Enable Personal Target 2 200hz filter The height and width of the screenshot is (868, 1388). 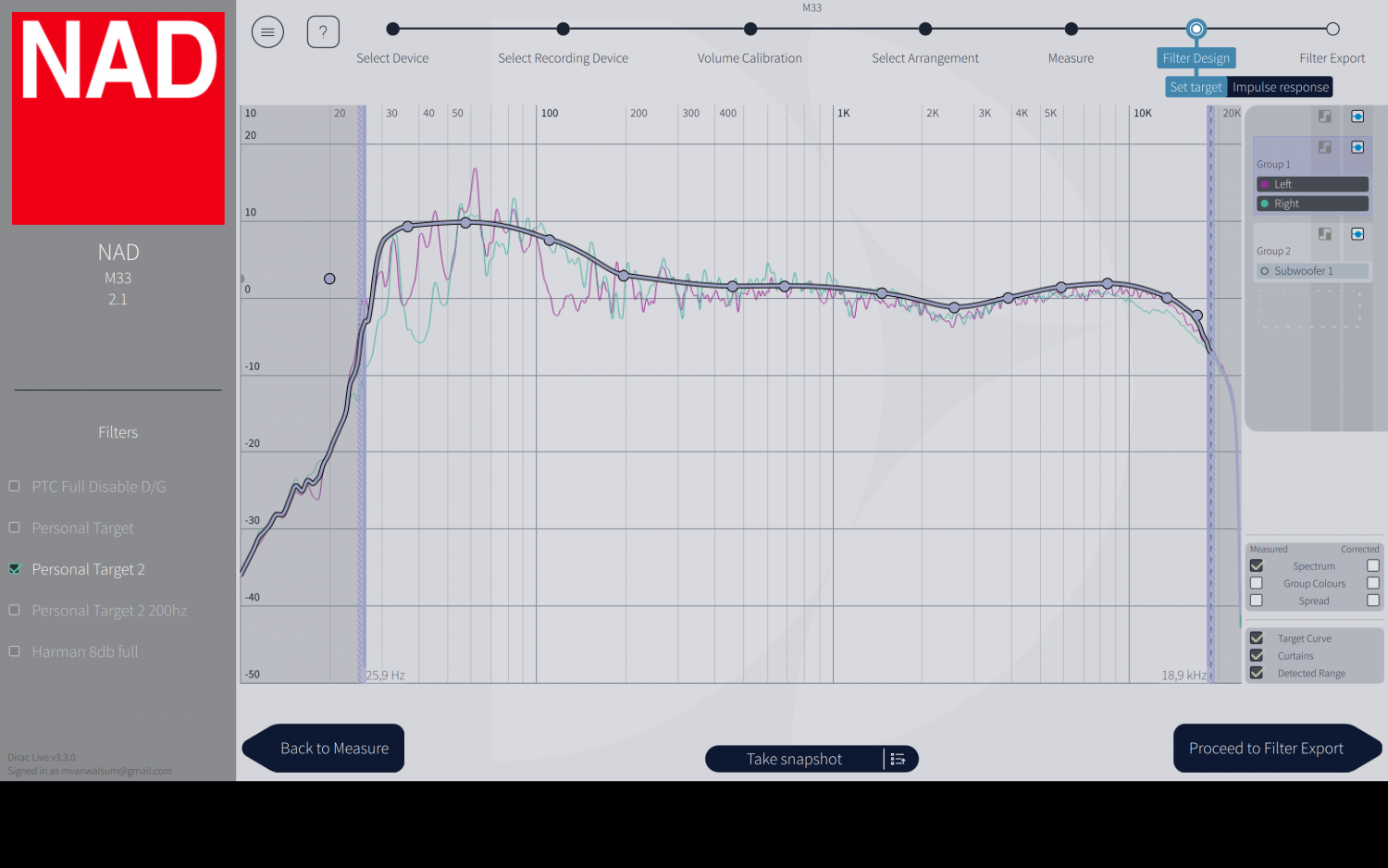[14, 610]
